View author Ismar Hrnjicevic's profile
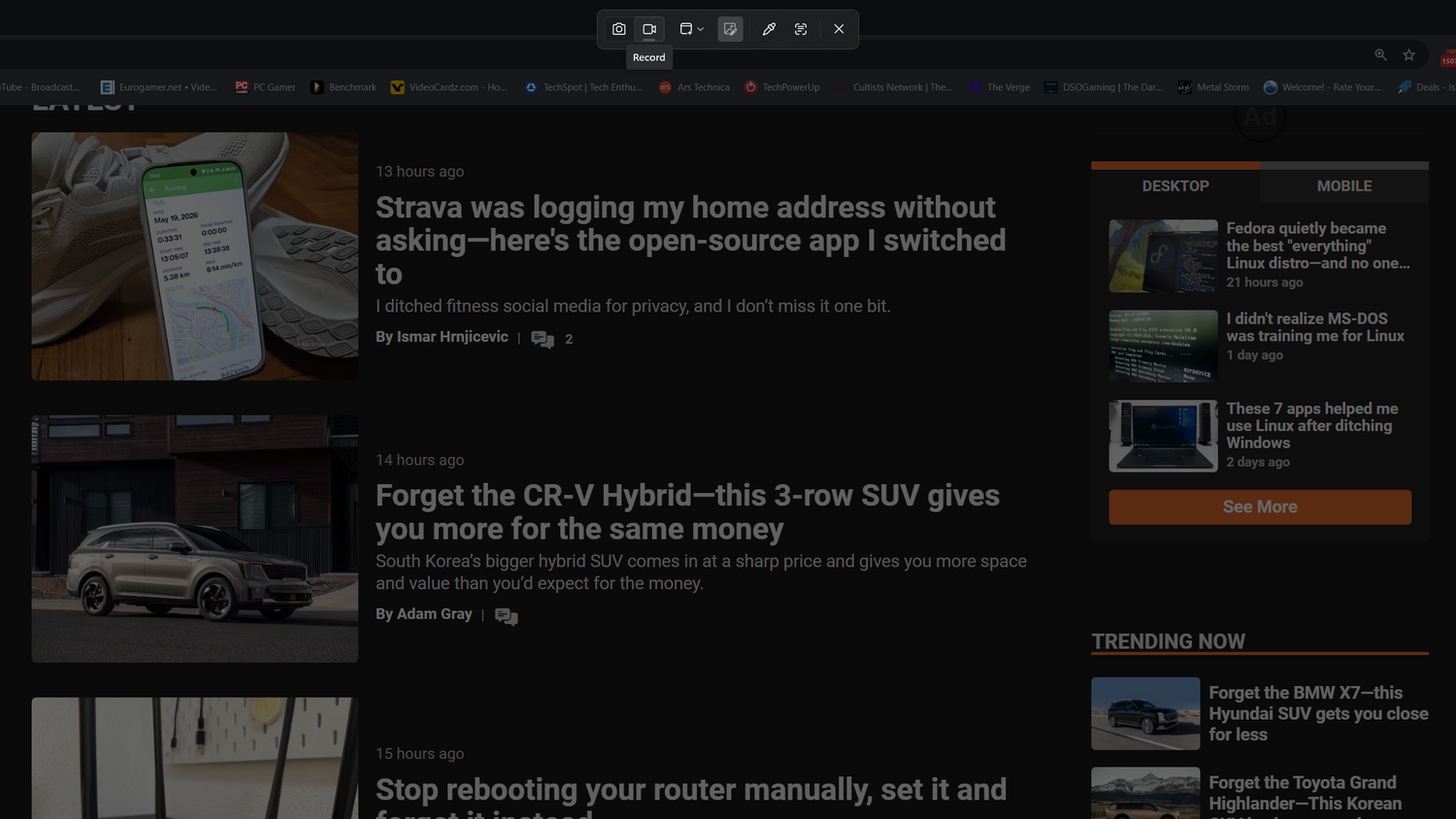Viewport: 1456px width, 819px height. click(452, 337)
